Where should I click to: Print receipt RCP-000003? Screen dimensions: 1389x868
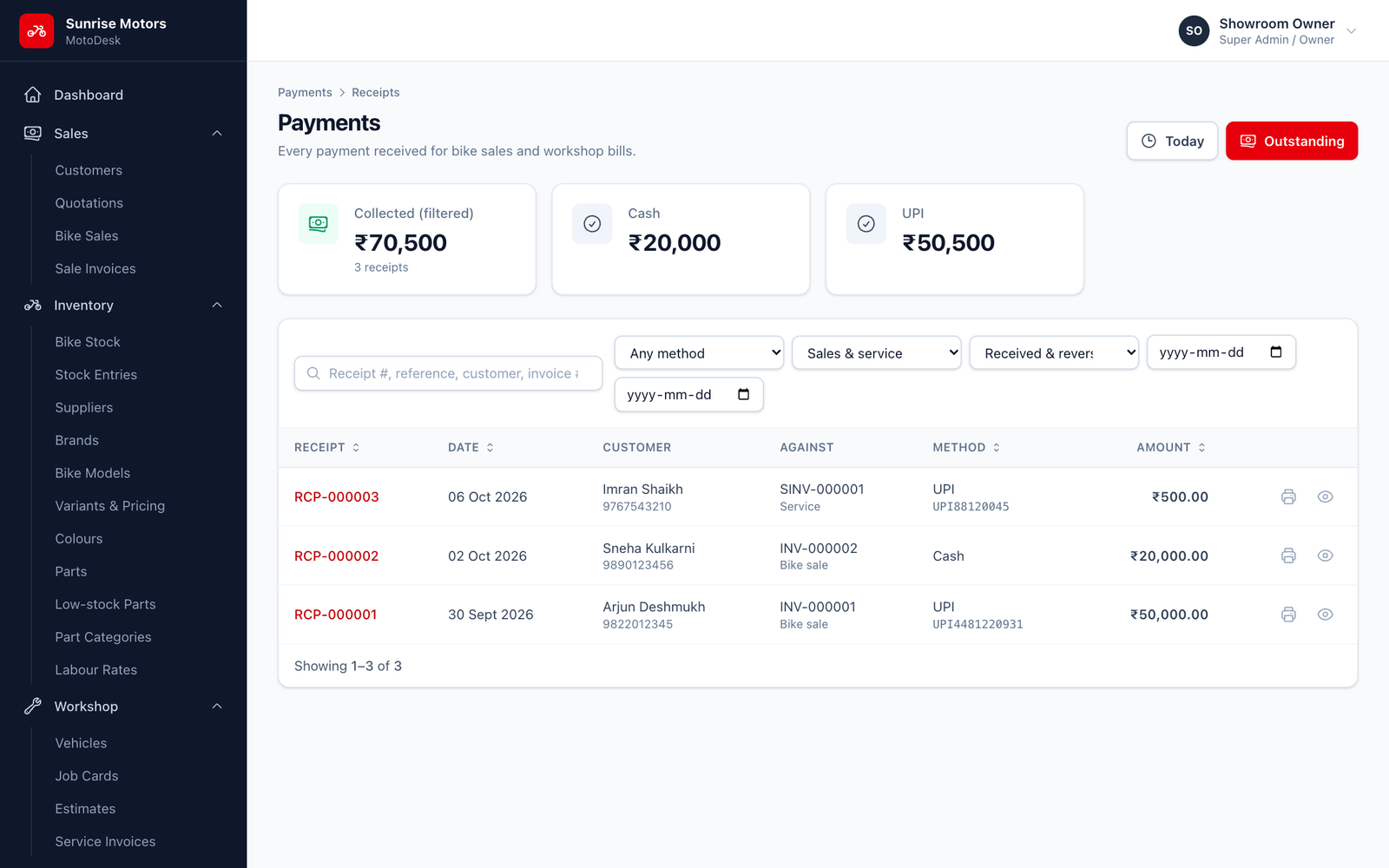[x=1288, y=496]
